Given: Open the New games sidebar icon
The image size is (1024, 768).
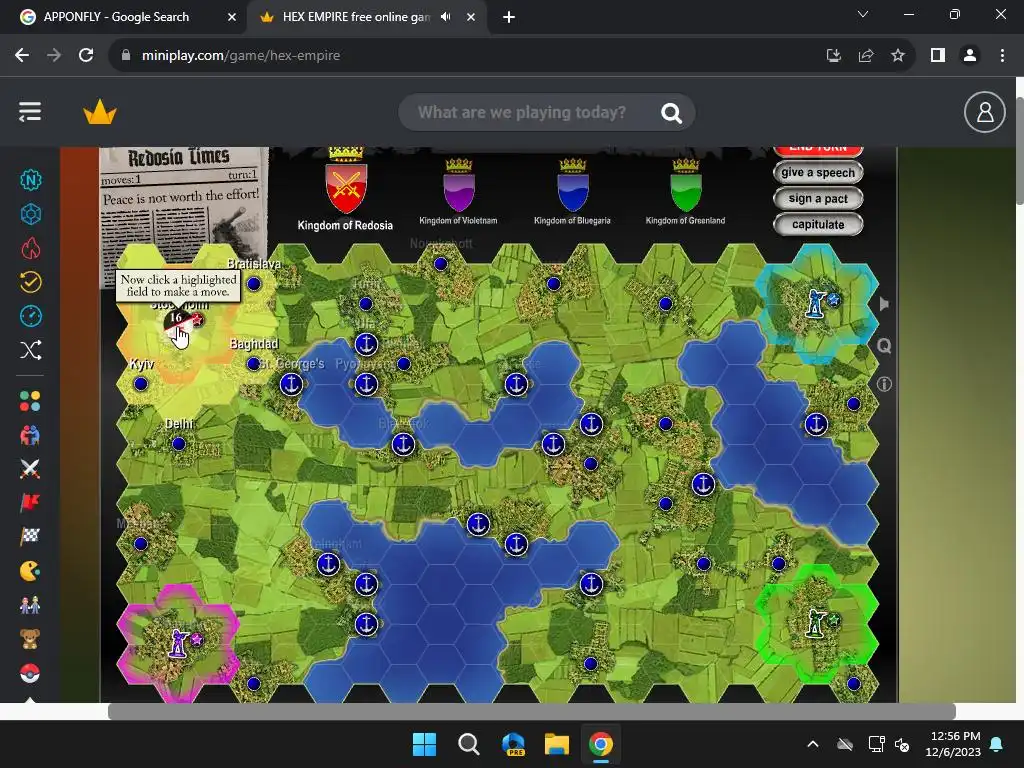Looking at the screenshot, I should click(x=30, y=180).
